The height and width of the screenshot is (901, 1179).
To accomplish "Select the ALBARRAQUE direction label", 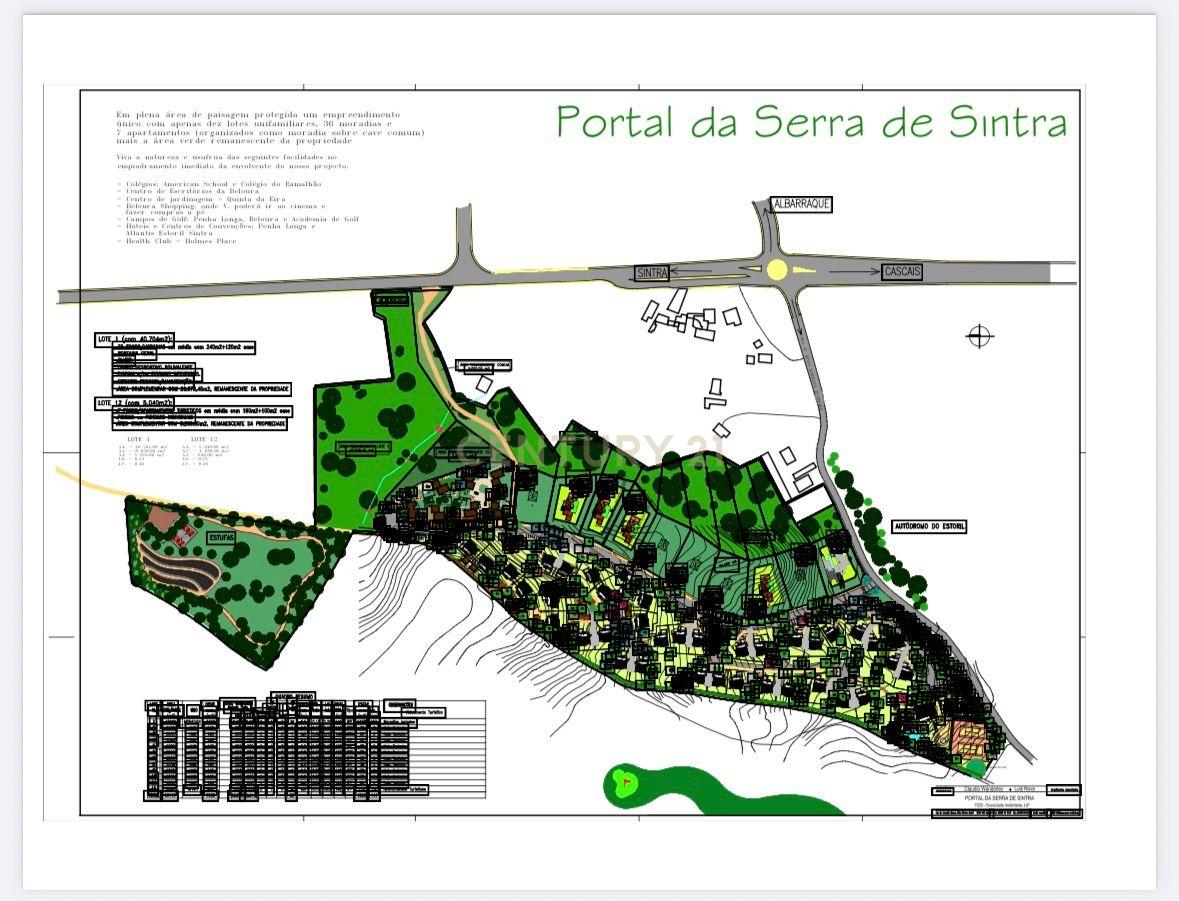I will click(x=802, y=204).
